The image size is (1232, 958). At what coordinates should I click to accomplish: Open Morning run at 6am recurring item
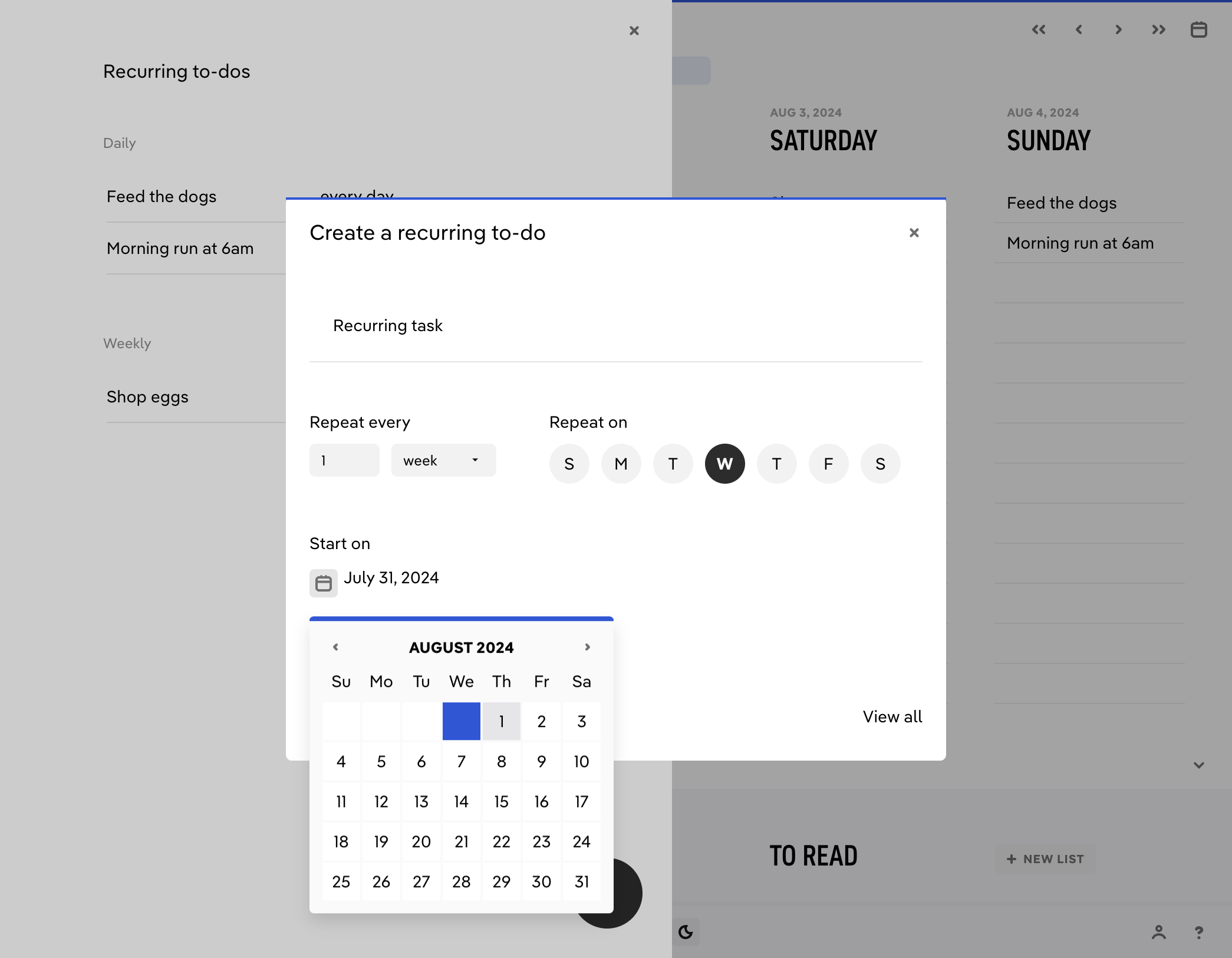pyautogui.click(x=180, y=249)
